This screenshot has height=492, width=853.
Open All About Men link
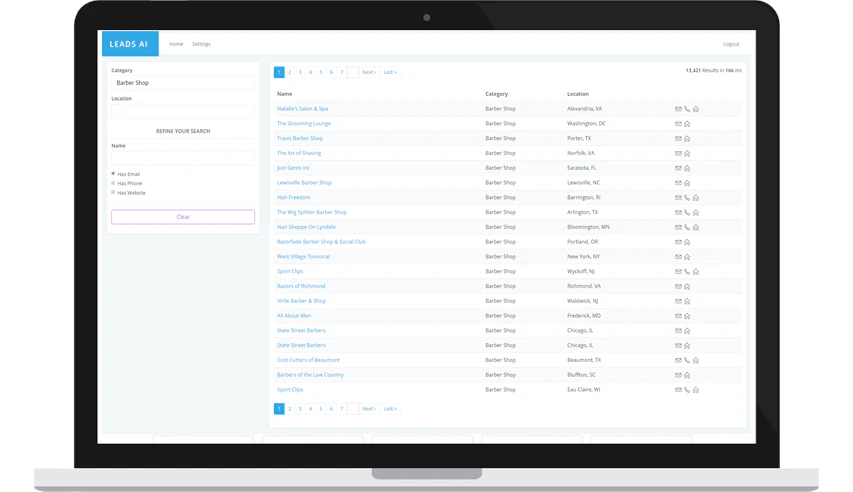[x=294, y=316]
